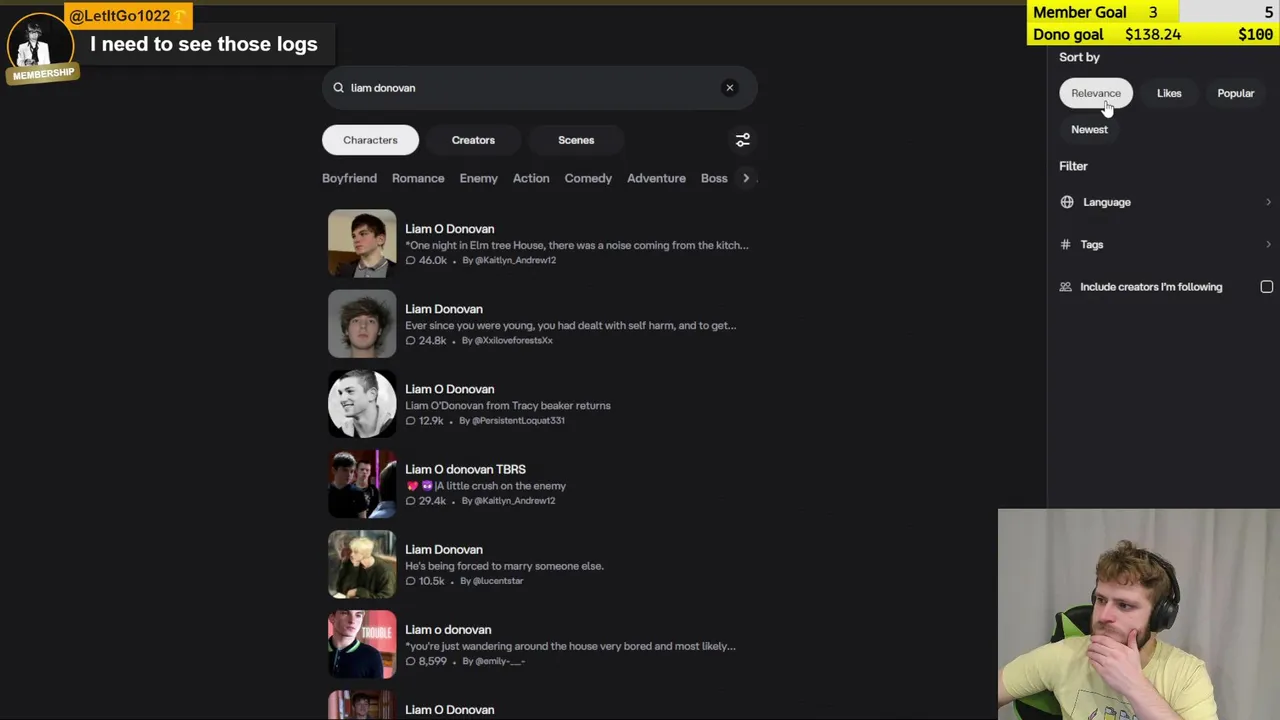Click the 29.4k chat count icon
This screenshot has width=1280, height=720.
[x=410, y=501]
